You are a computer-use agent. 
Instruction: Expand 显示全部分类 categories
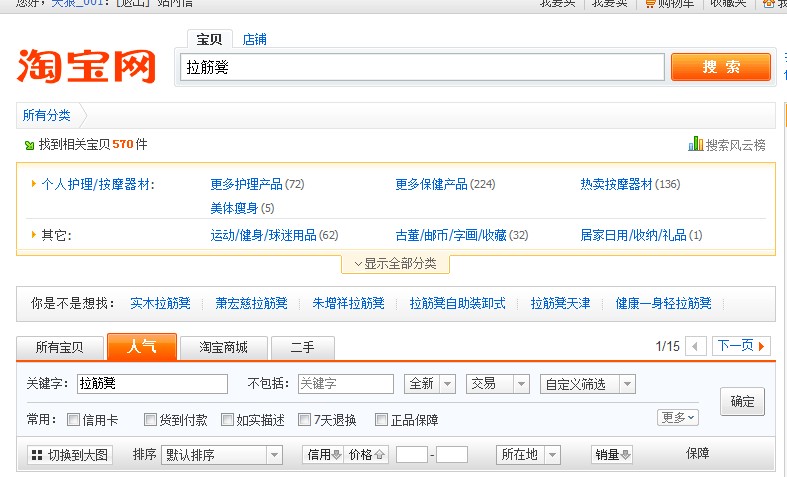tap(396, 264)
